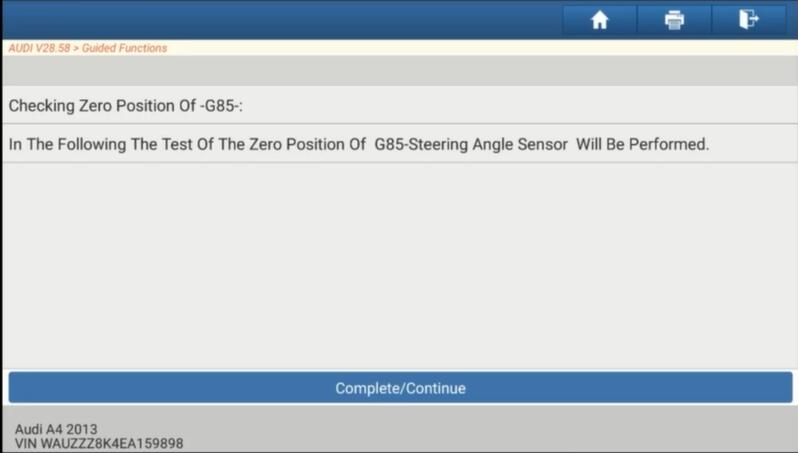
Task: Click the breadcrumb '>' separator
Action: point(76,48)
